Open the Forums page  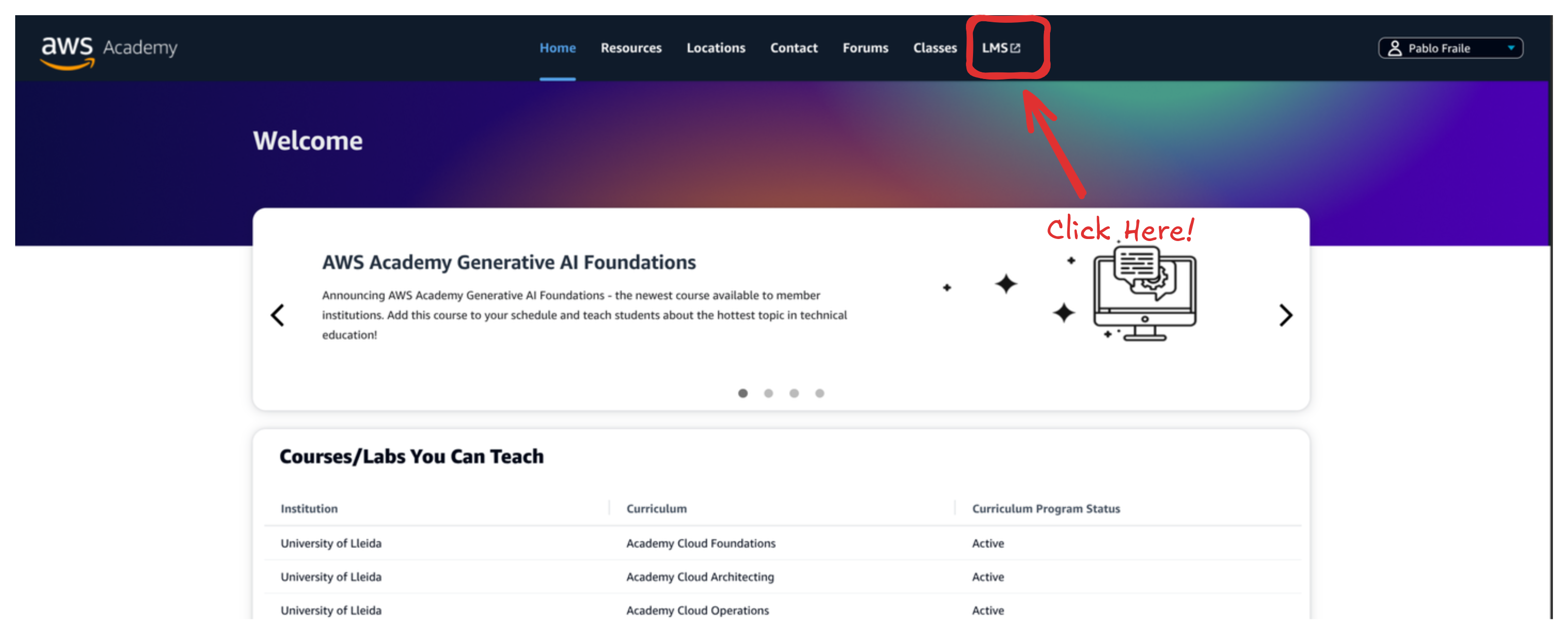coord(865,48)
